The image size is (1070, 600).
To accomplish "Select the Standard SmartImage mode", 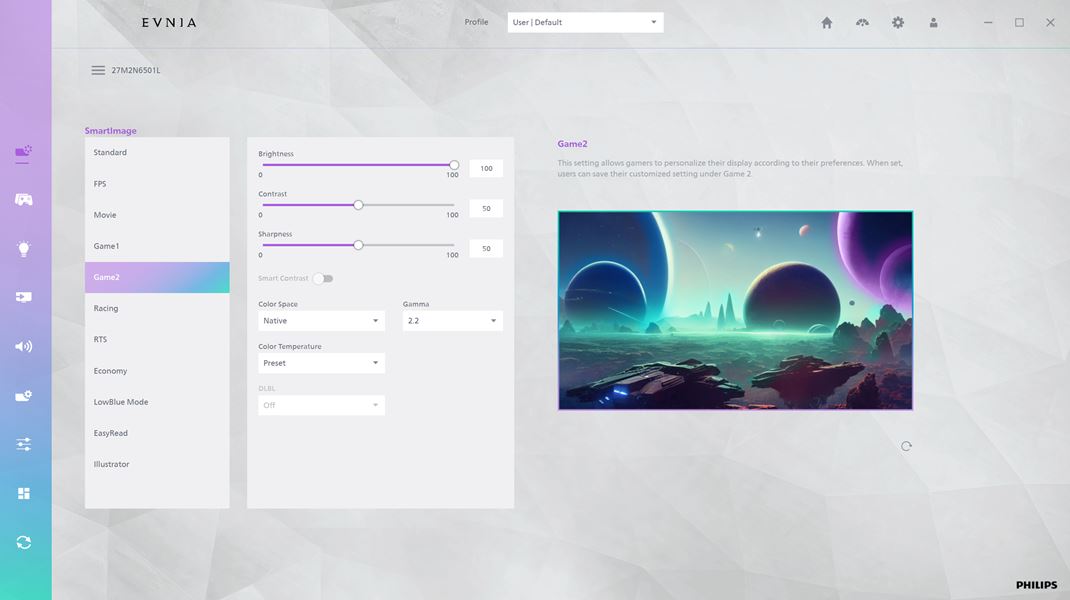I will pyautogui.click(x=157, y=153).
